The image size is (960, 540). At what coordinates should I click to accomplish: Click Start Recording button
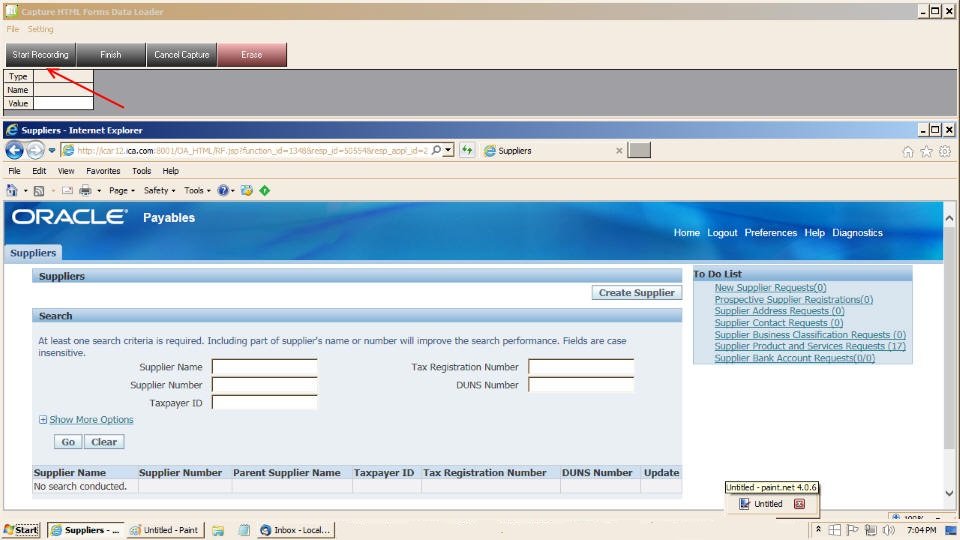coord(41,54)
